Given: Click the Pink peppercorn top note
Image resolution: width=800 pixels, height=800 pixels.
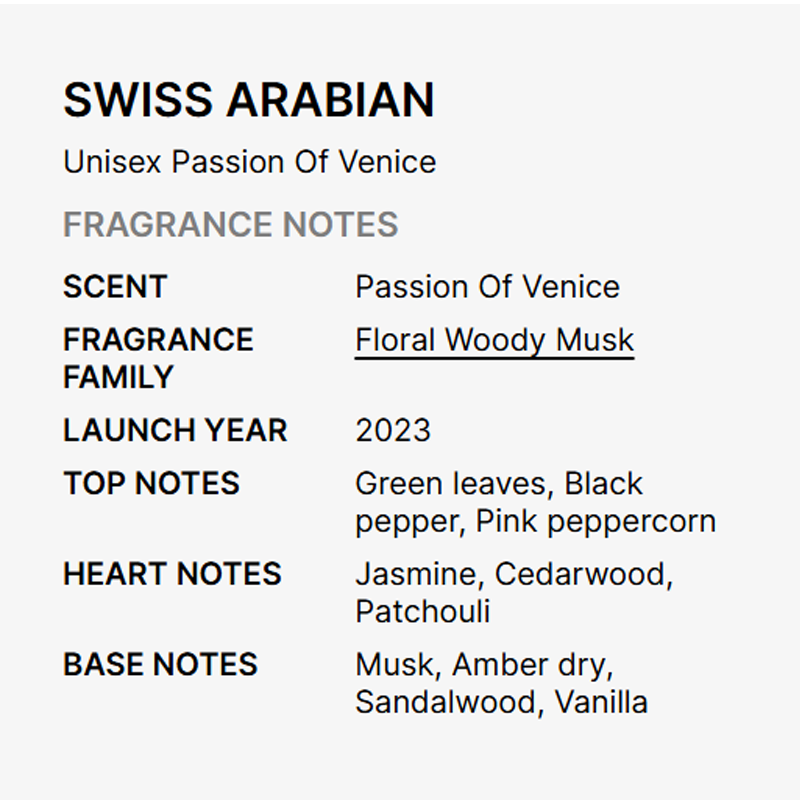Looking at the screenshot, I should (596, 521).
